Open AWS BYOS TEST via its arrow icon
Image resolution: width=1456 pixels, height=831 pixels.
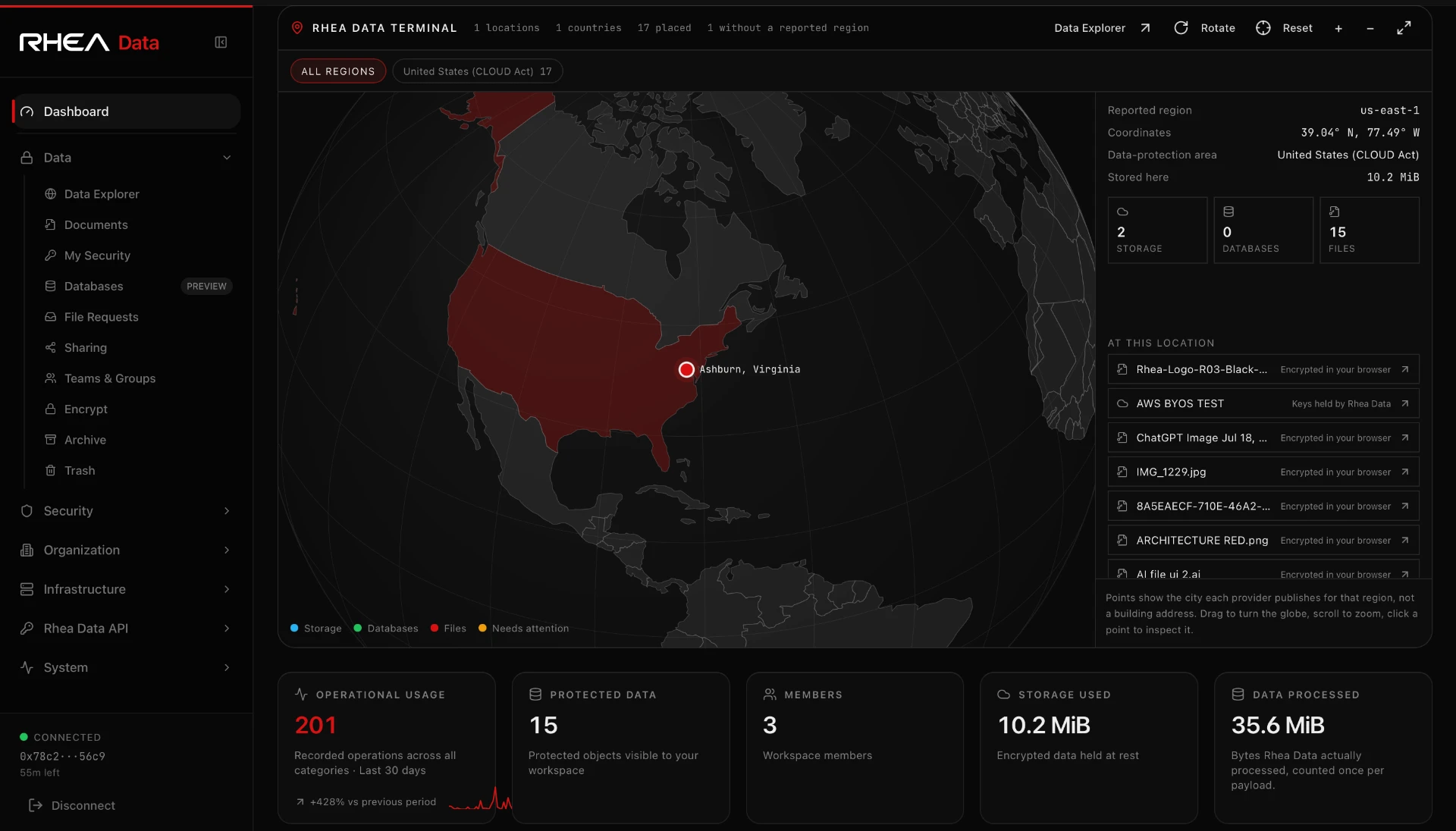(x=1404, y=403)
